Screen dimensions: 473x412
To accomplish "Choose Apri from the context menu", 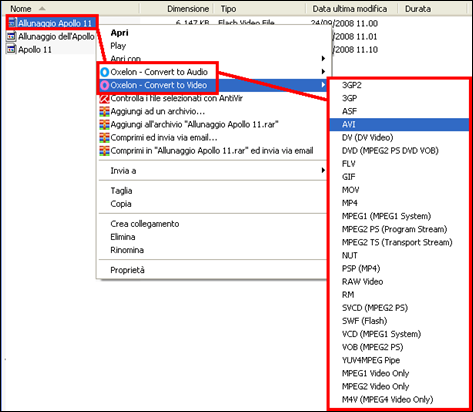I will (x=119, y=33).
